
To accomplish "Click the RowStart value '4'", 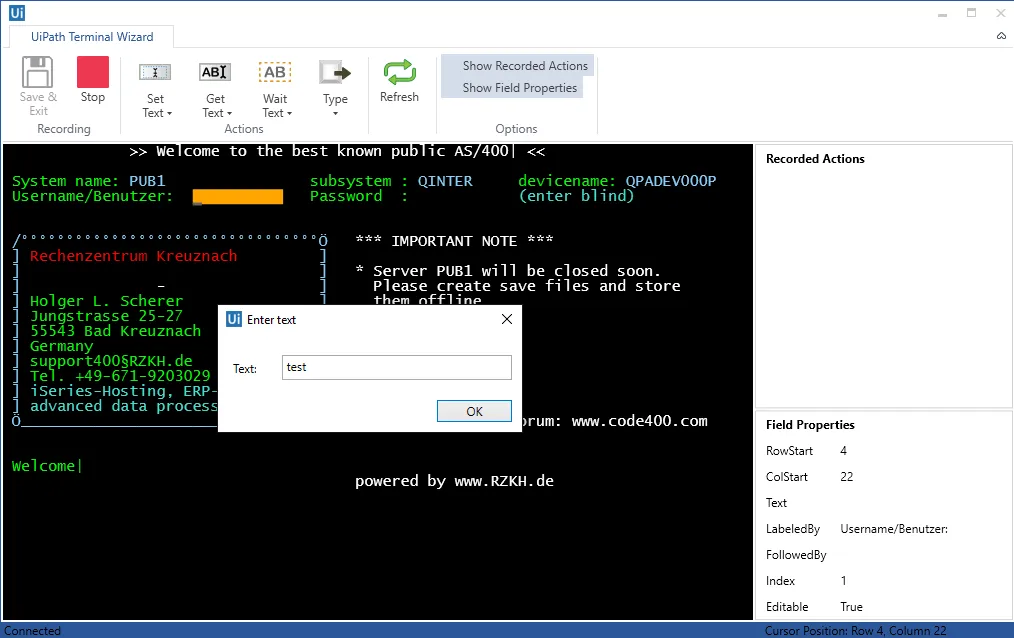I will tap(843, 451).
